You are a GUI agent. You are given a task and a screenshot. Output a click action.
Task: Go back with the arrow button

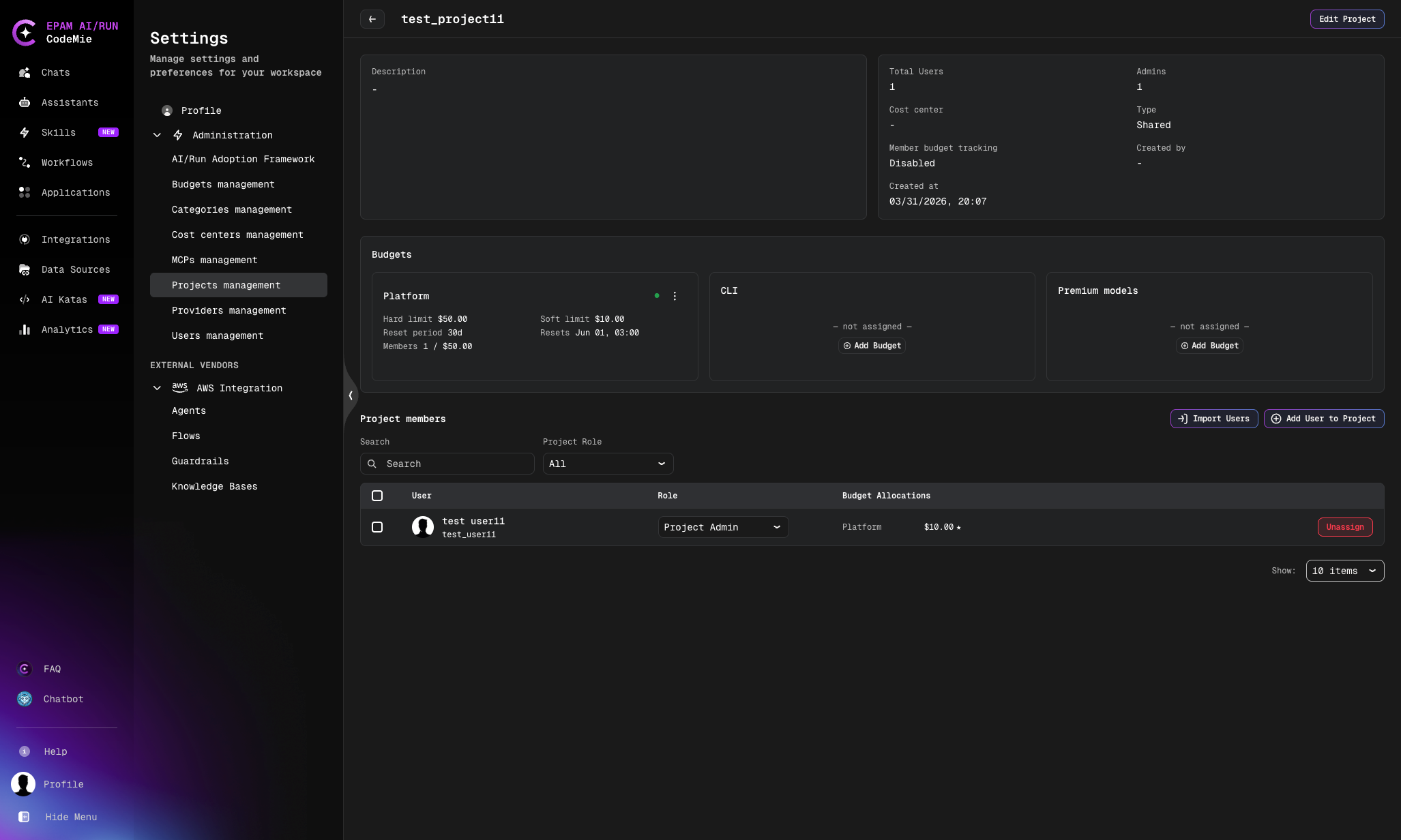(372, 19)
